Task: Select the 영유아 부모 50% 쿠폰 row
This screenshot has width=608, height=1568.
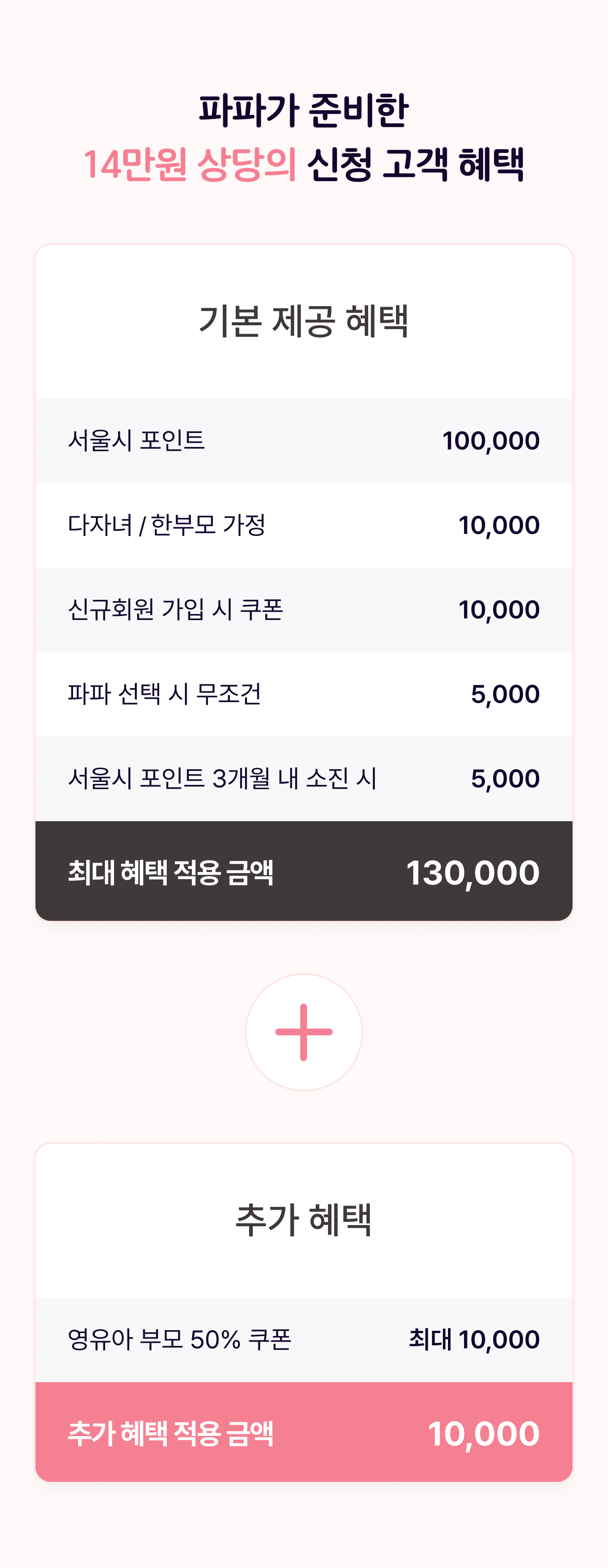Action: pos(304,1340)
